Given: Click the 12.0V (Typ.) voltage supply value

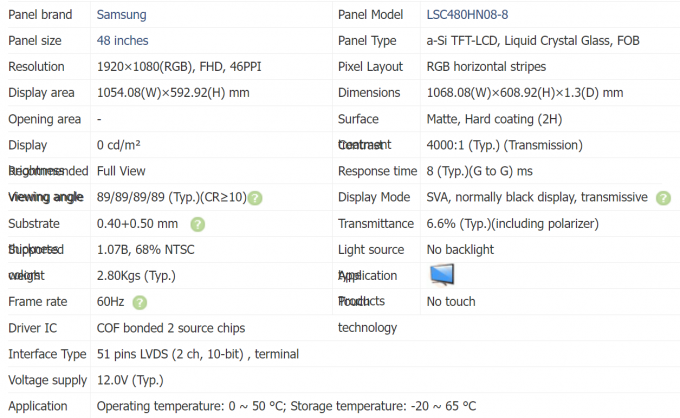Looking at the screenshot, I should point(129,380).
